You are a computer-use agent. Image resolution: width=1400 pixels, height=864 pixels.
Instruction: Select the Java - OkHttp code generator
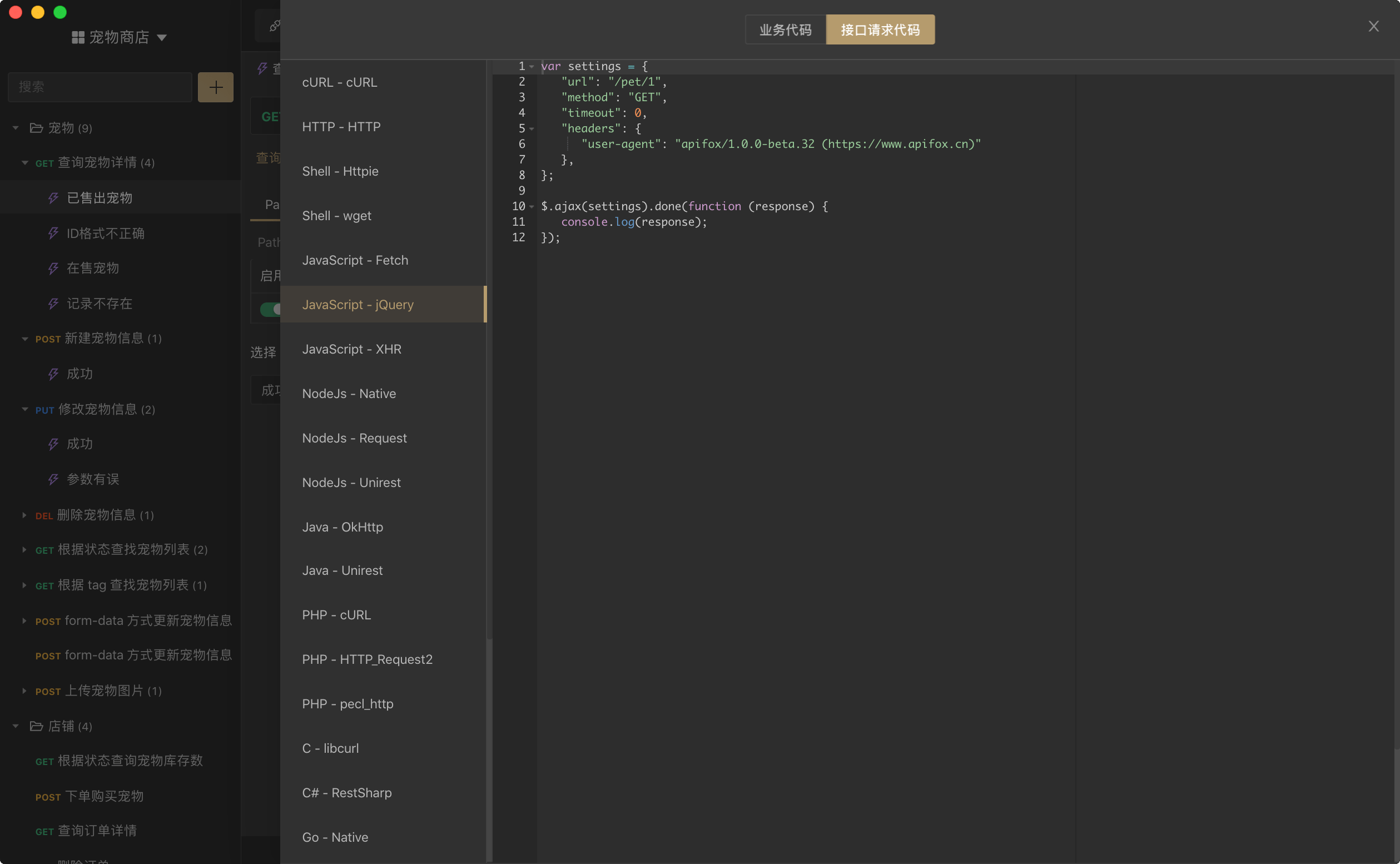coord(342,527)
